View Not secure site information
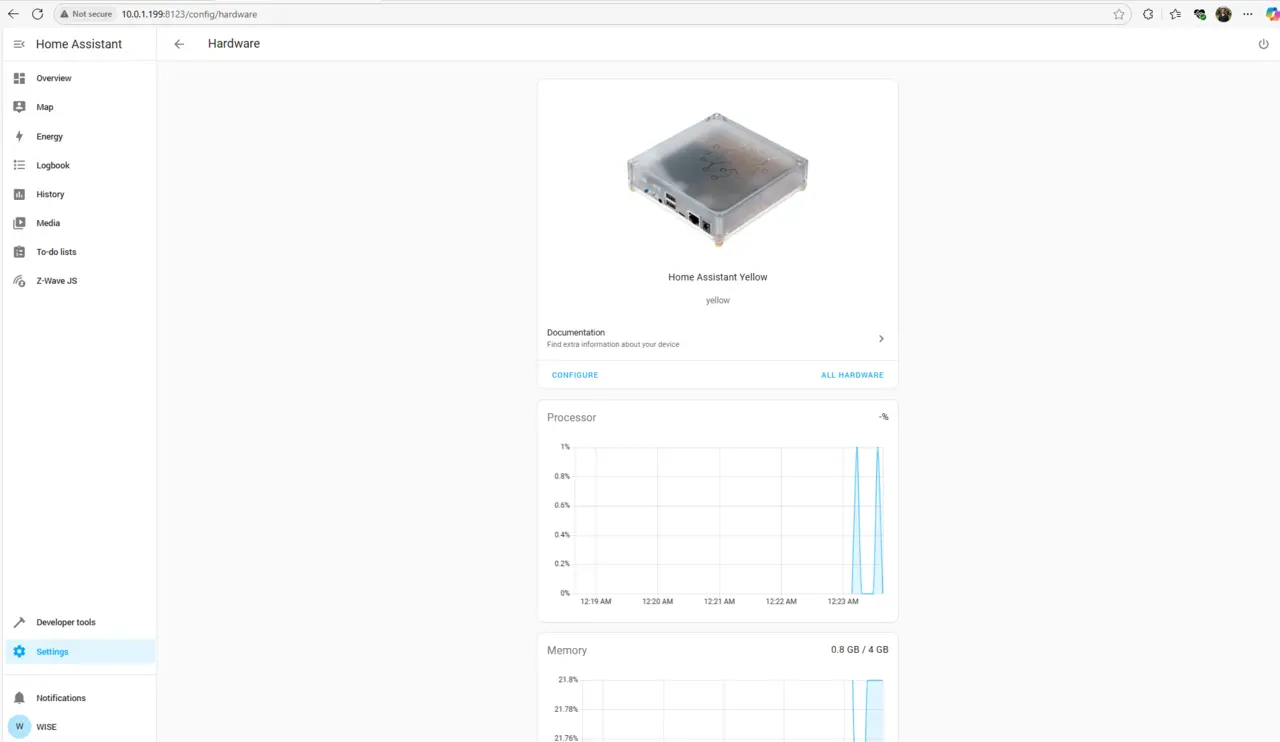The image size is (1280, 742). pyautogui.click(x=86, y=14)
